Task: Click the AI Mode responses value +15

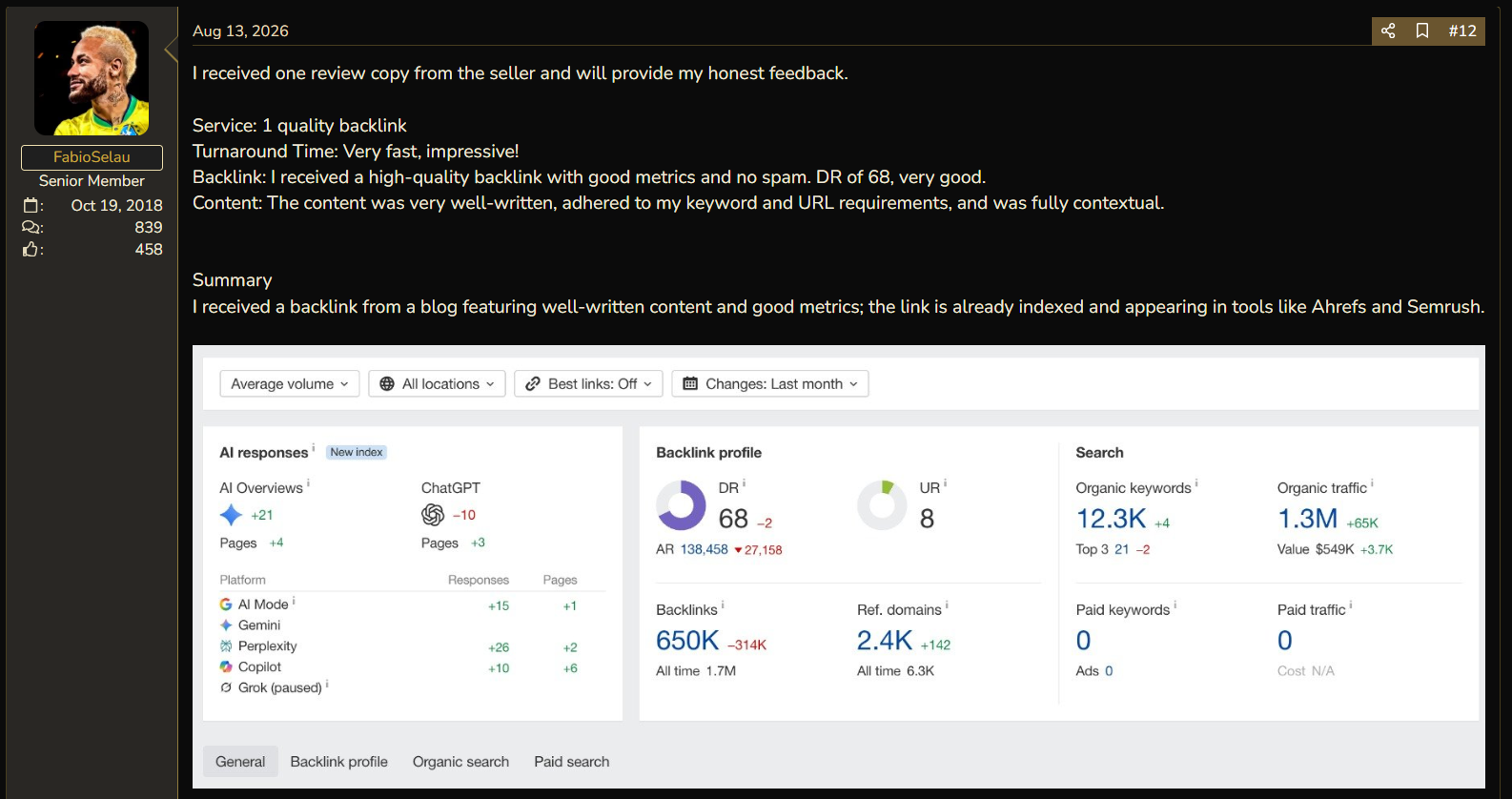Action: (x=499, y=605)
